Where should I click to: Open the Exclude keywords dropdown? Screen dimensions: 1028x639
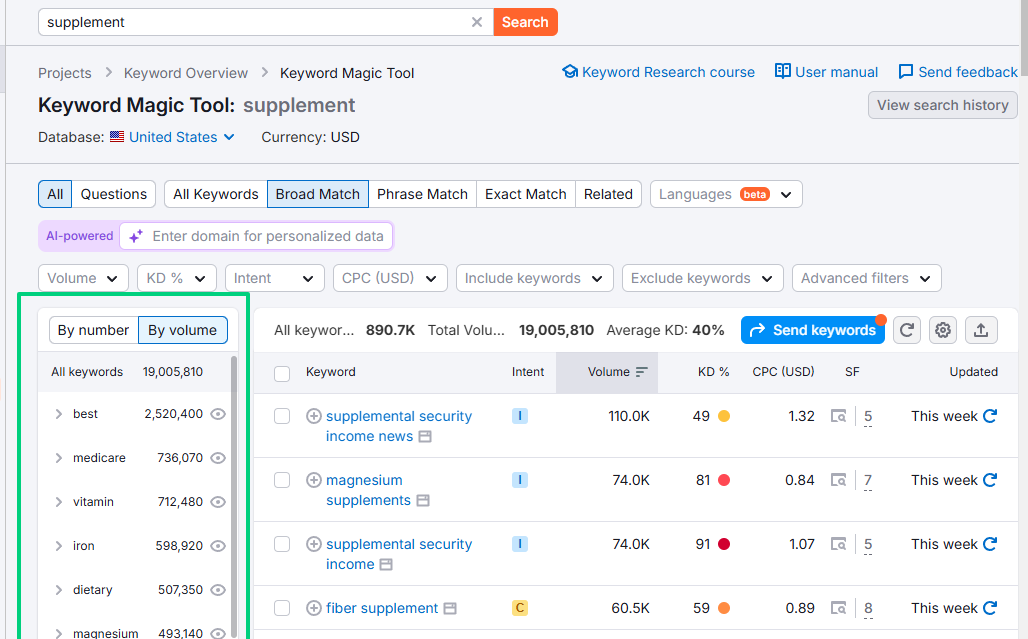pyautogui.click(x=702, y=278)
